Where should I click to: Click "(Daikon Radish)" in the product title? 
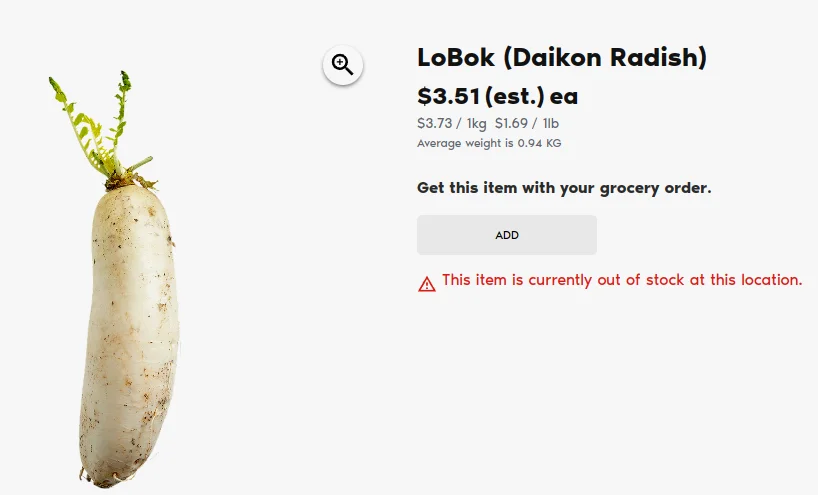click(x=604, y=58)
